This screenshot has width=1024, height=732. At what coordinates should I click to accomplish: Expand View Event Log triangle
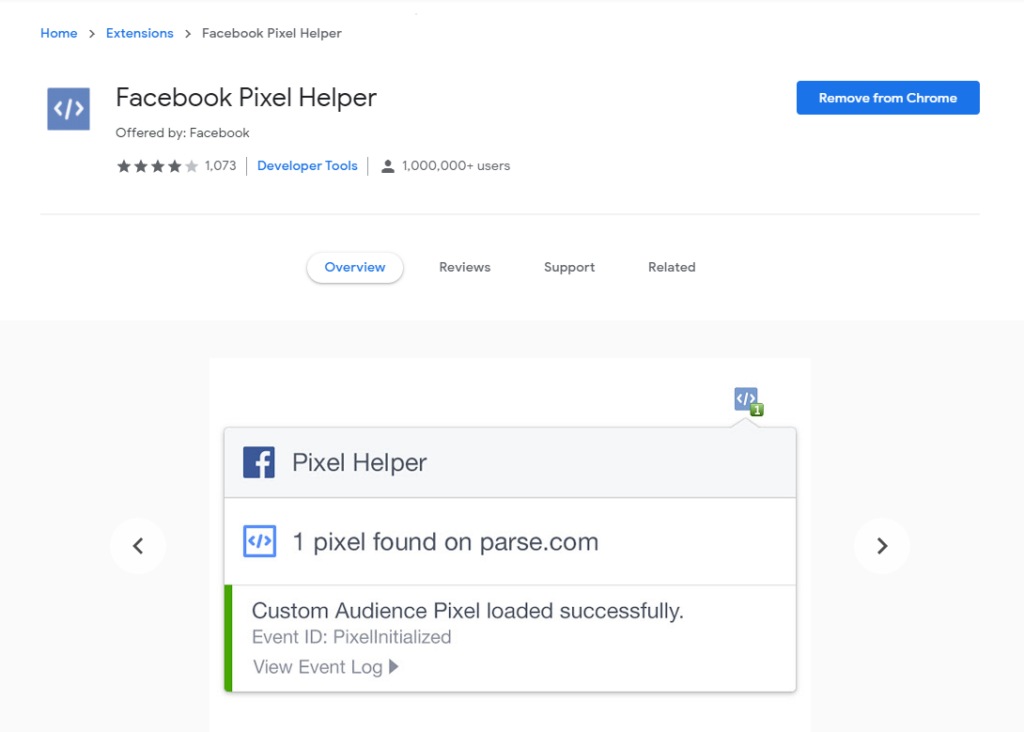pos(394,667)
